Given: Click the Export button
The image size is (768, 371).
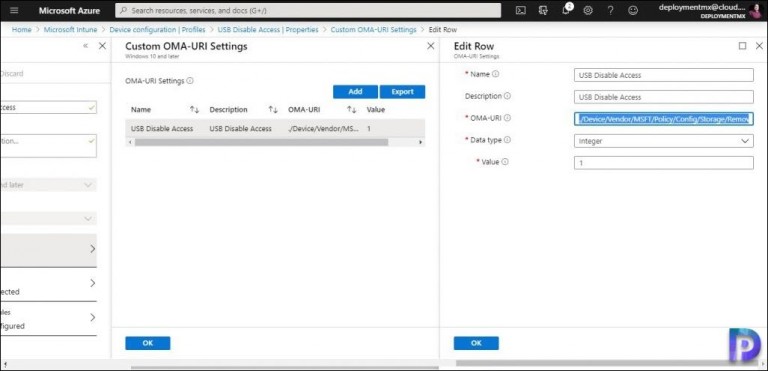Looking at the screenshot, I should coord(402,92).
